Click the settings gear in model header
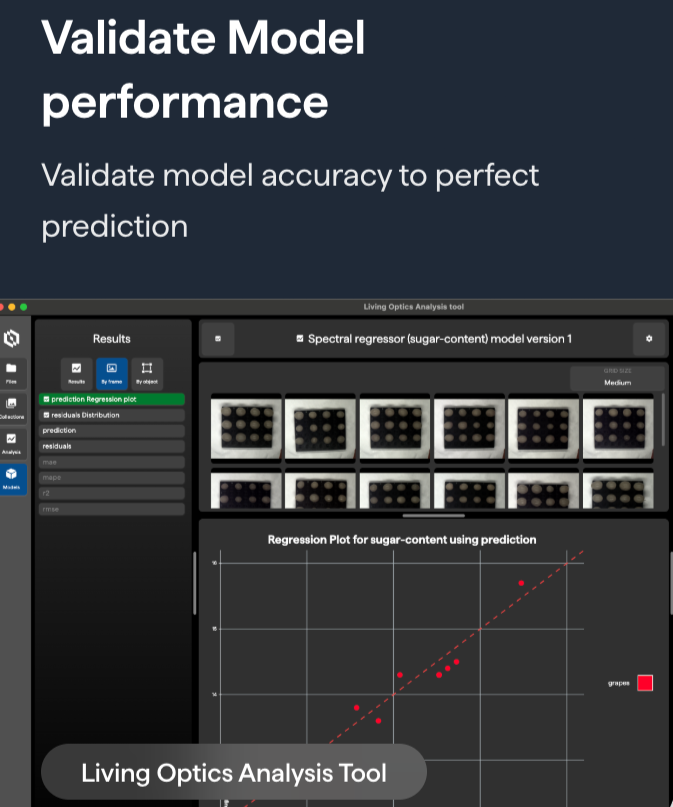Image resolution: width=673 pixels, height=807 pixels. (648, 339)
